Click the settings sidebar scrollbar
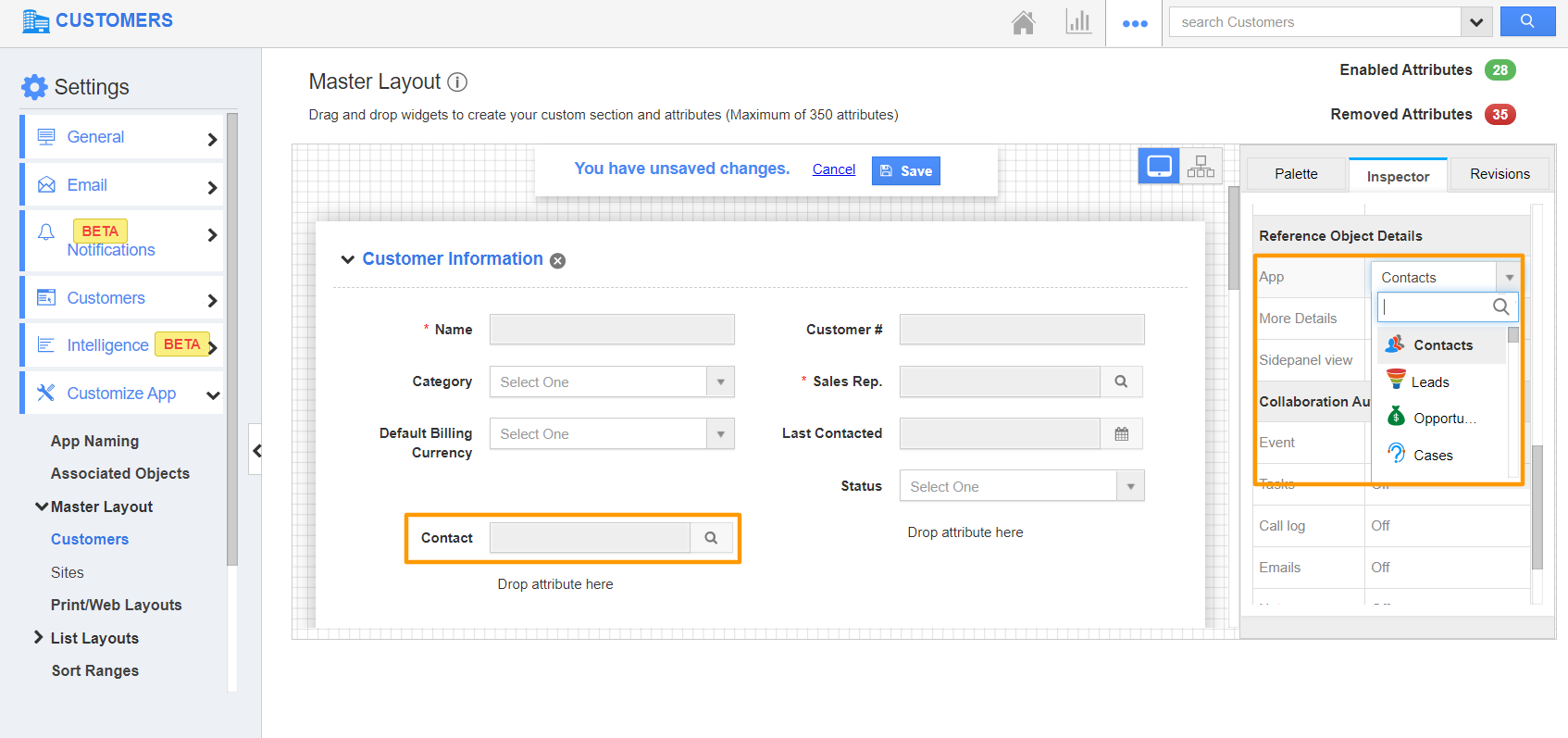The width and height of the screenshot is (1568, 738). 232,340
